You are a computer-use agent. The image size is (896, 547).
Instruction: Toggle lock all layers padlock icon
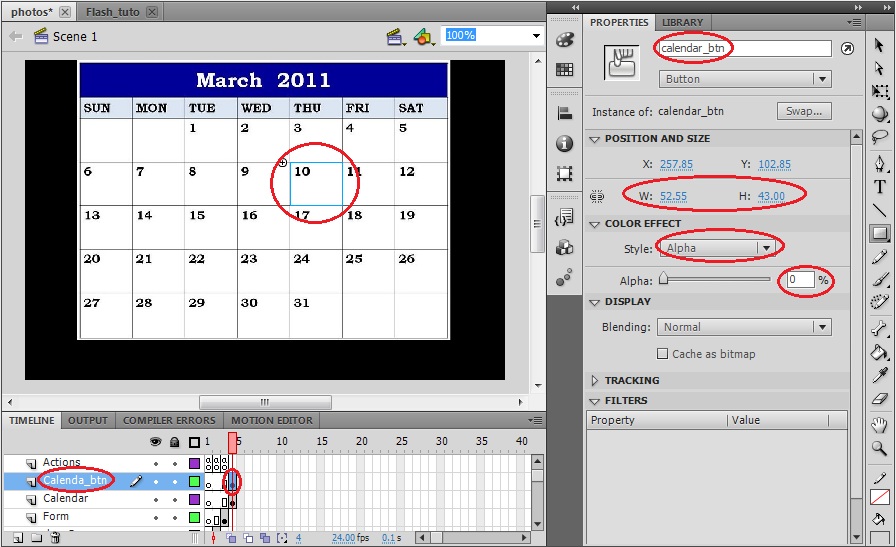pyautogui.click(x=175, y=442)
